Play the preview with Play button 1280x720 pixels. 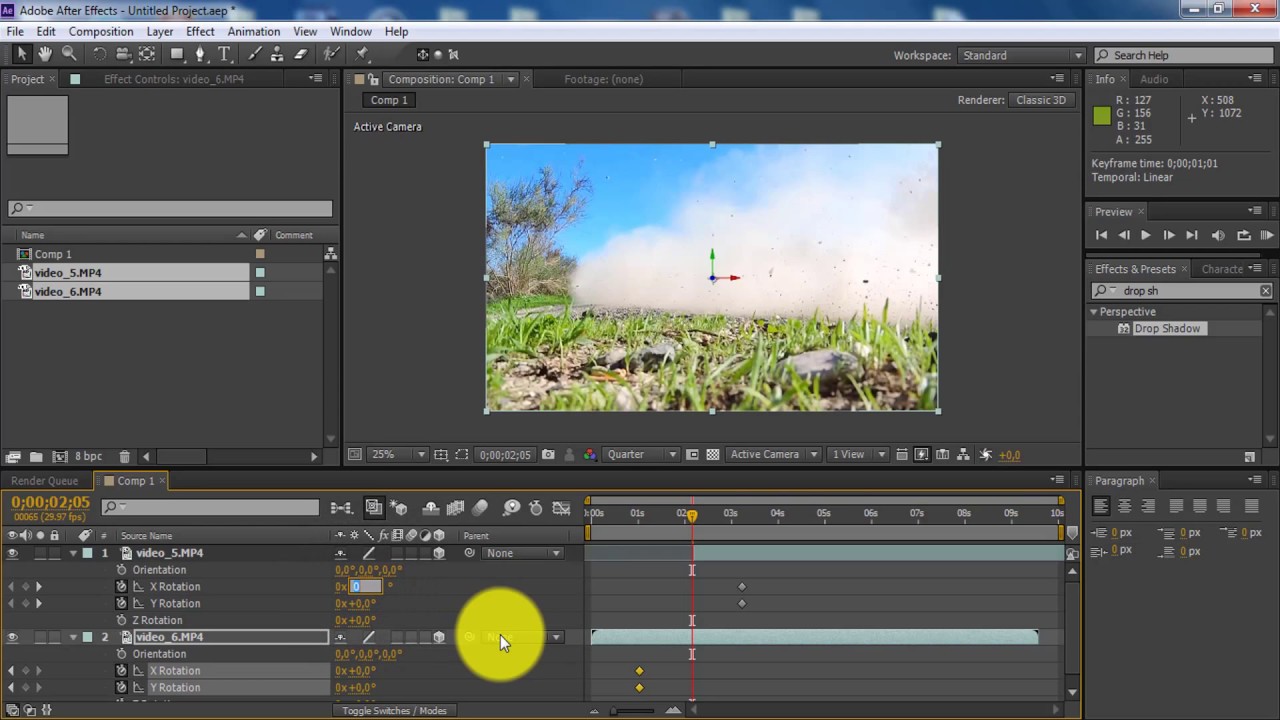pos(1146,236)
